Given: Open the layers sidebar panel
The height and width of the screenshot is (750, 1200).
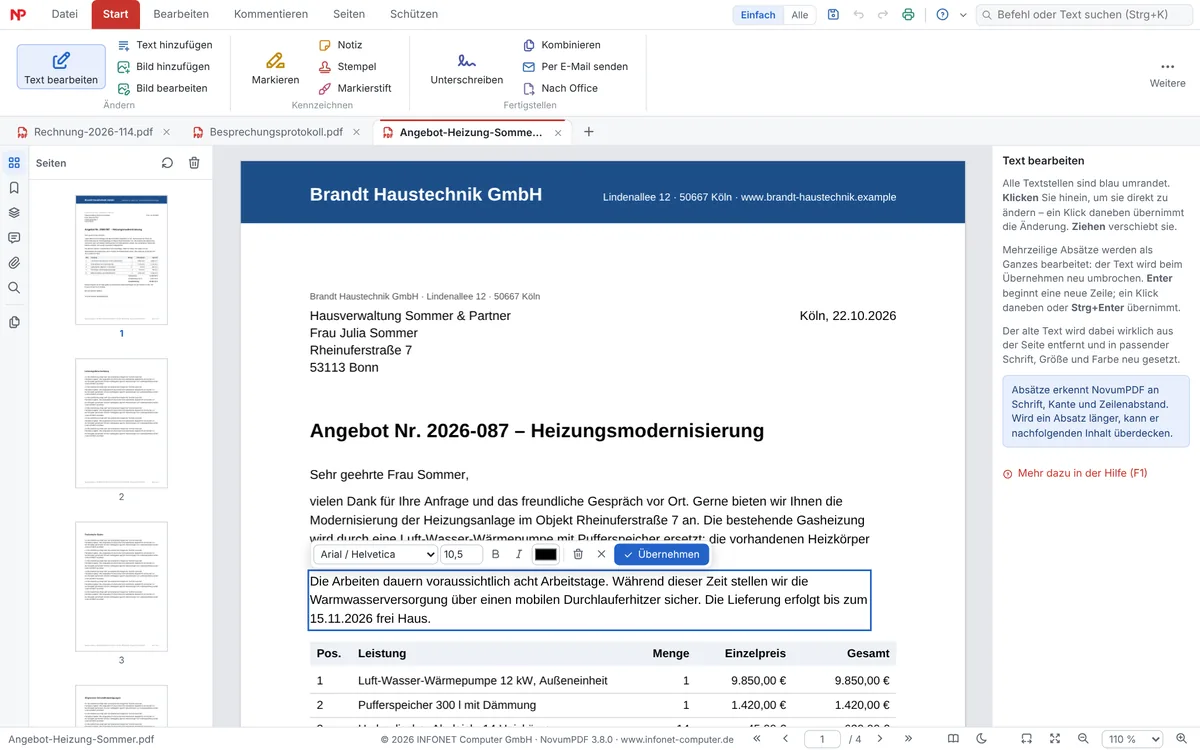Looking at the screenshot, I should tap(14, 212).
